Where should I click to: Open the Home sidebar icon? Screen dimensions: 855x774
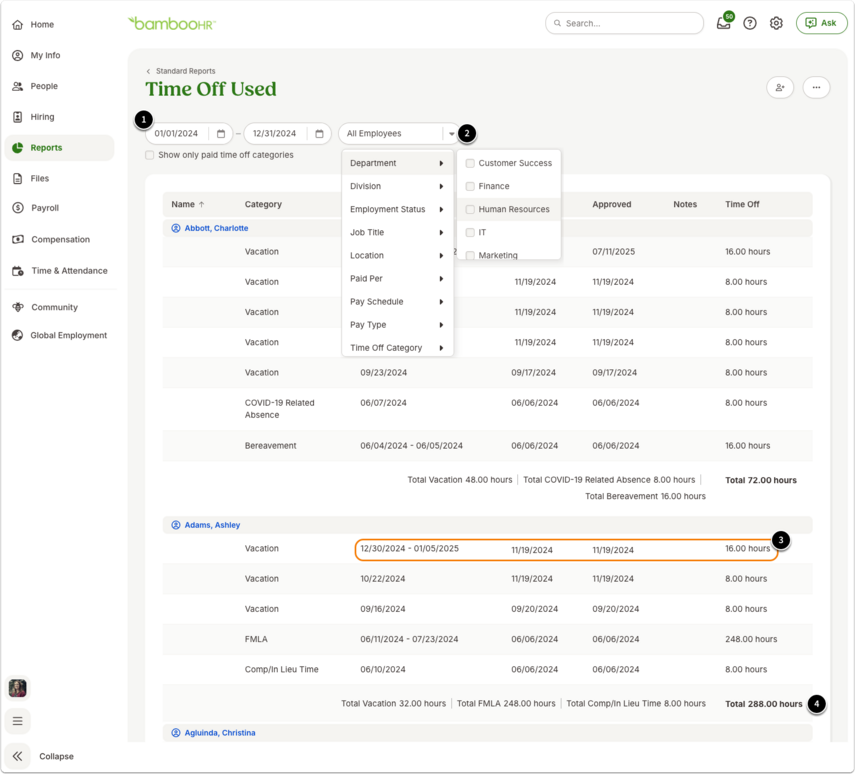pyautogui.click(x=17, y=25)
